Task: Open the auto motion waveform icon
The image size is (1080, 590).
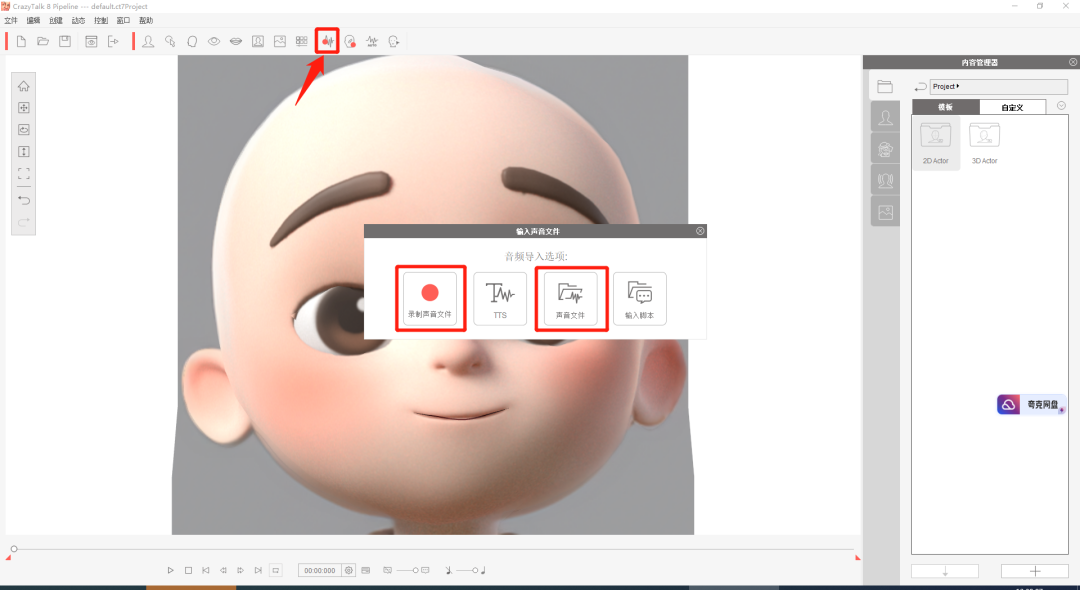Action: tap(372, 41)
